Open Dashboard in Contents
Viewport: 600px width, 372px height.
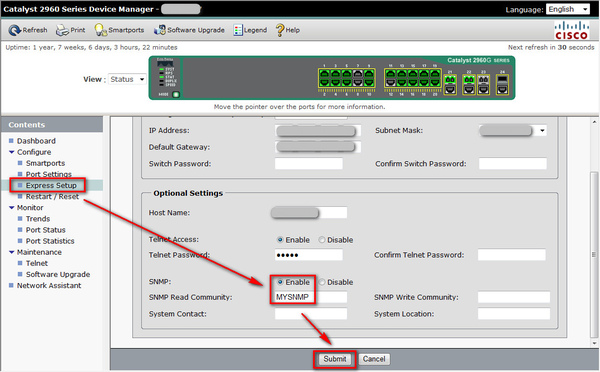tap(36, 141)
